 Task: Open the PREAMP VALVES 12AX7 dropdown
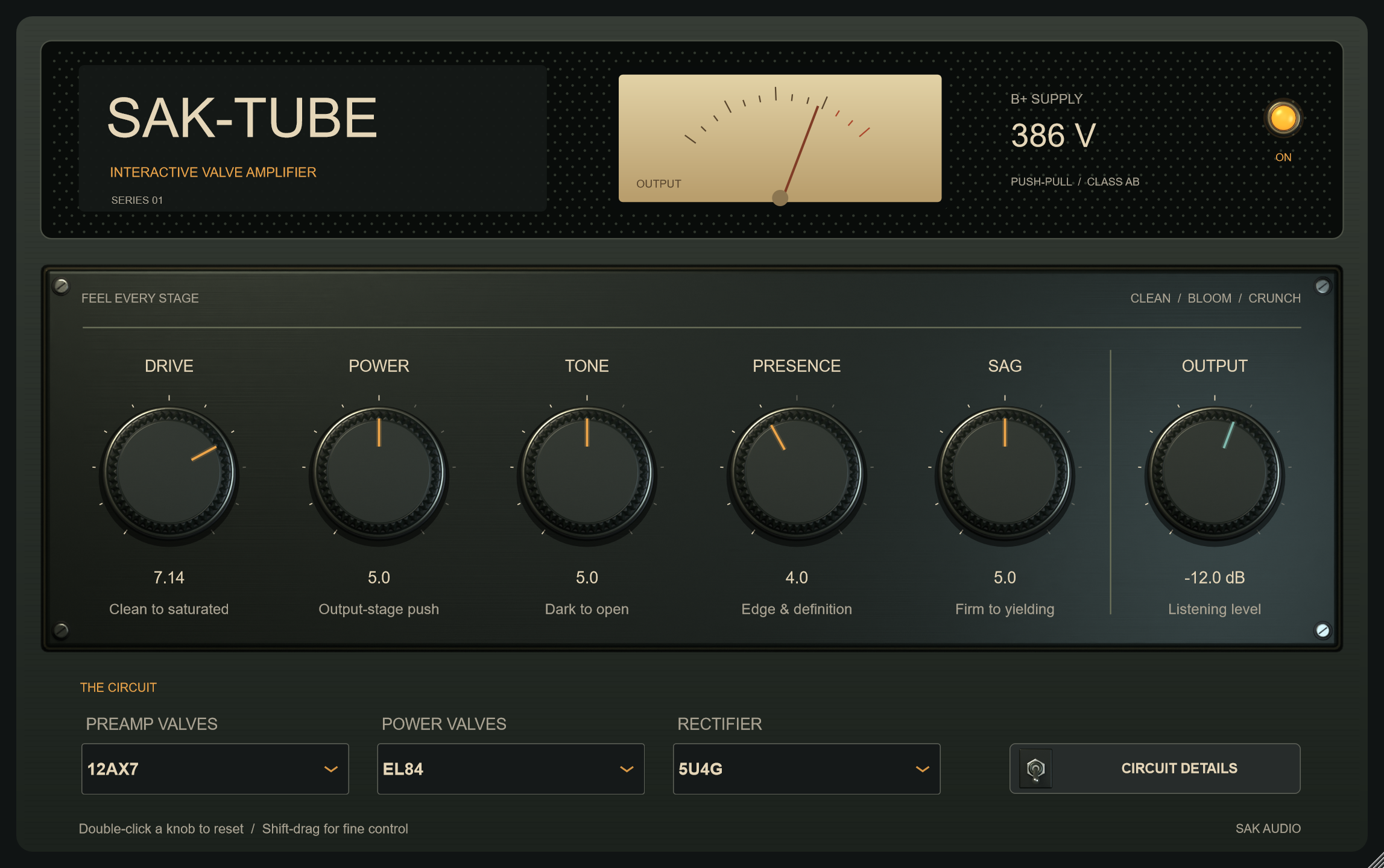coord(215,769)
